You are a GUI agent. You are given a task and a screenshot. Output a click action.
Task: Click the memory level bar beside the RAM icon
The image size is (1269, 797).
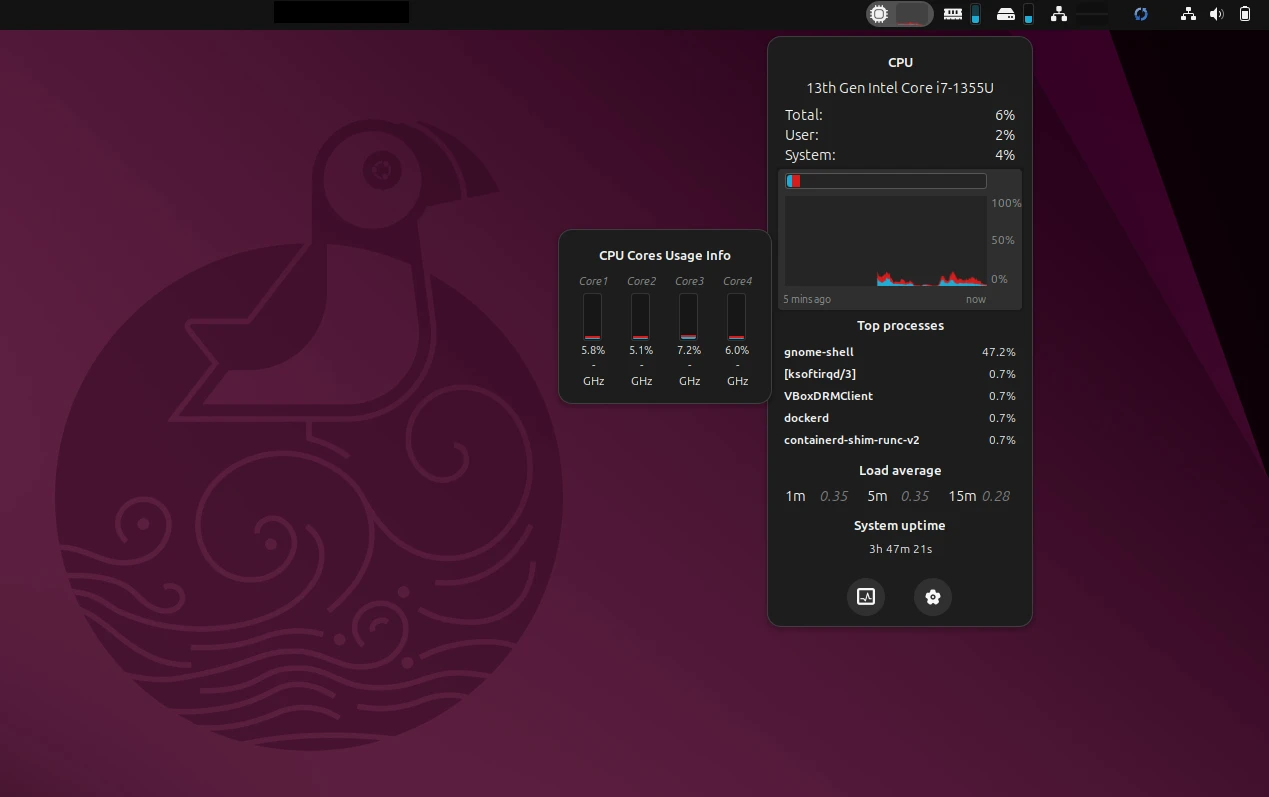[974, 13]
